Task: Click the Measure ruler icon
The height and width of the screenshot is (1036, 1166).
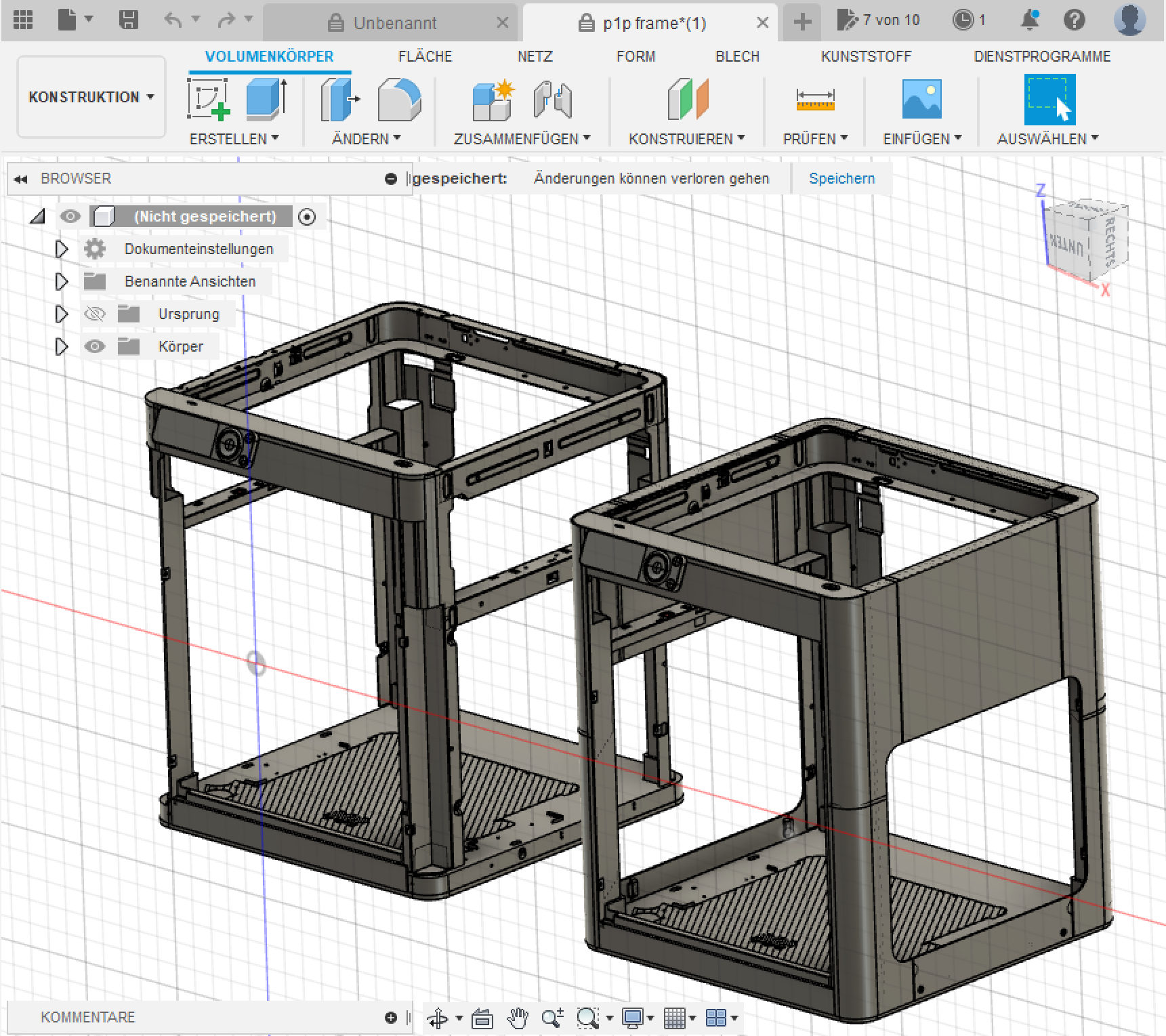Action: pos(815,100)
